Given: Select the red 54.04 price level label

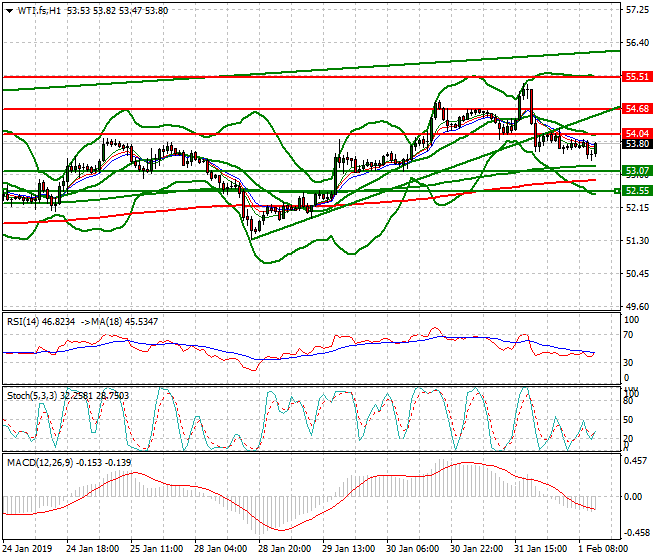Looking at the screenshot, I should coord(637,133).
